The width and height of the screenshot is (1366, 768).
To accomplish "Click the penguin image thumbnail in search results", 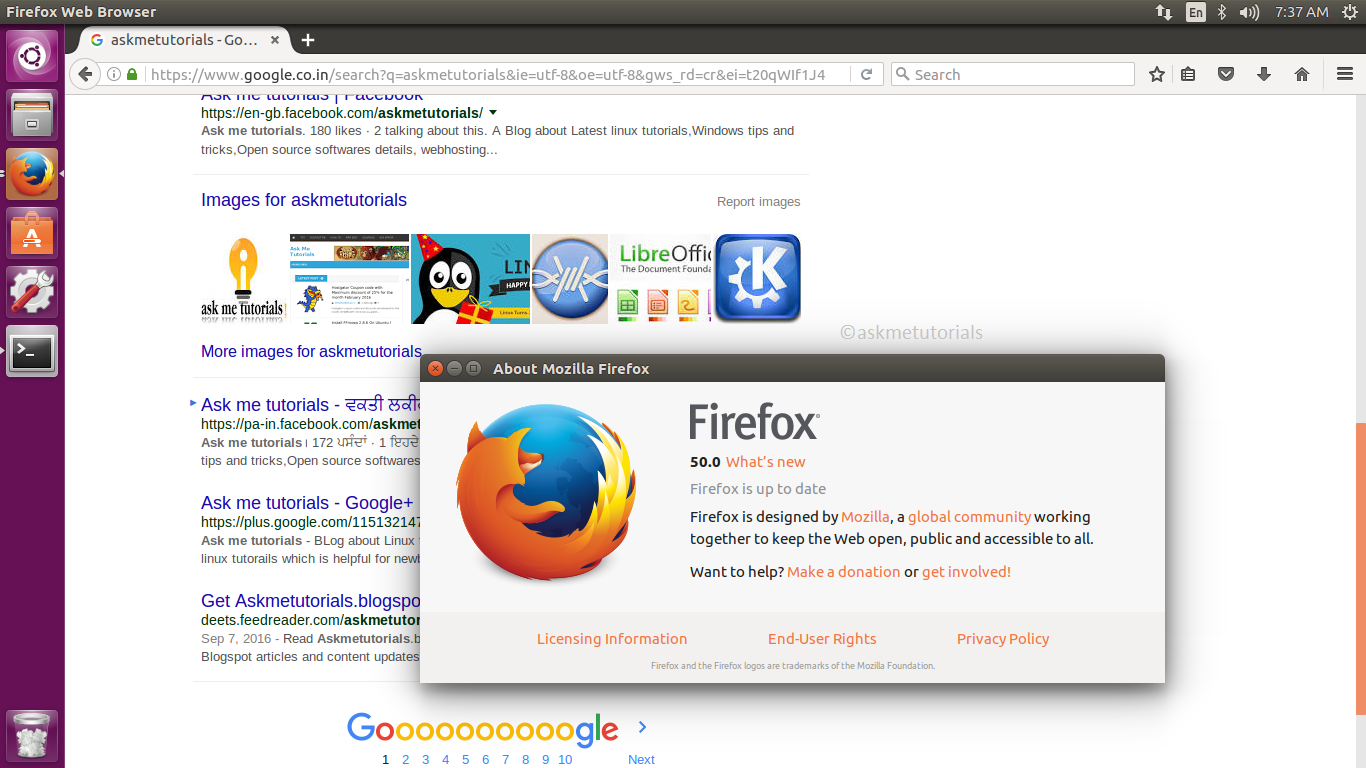I will [469, 278].
